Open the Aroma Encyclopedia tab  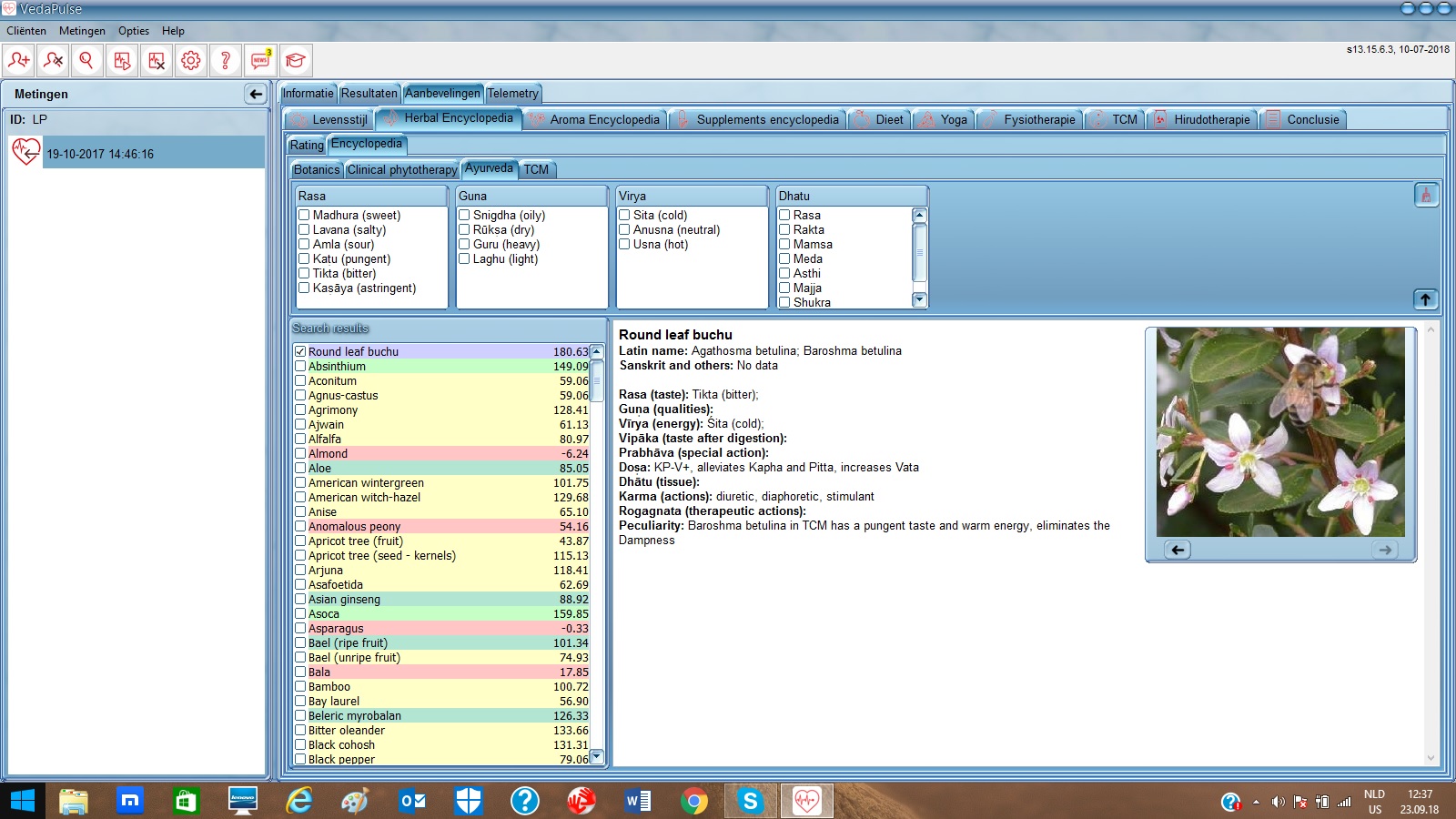tap(594, 119)
